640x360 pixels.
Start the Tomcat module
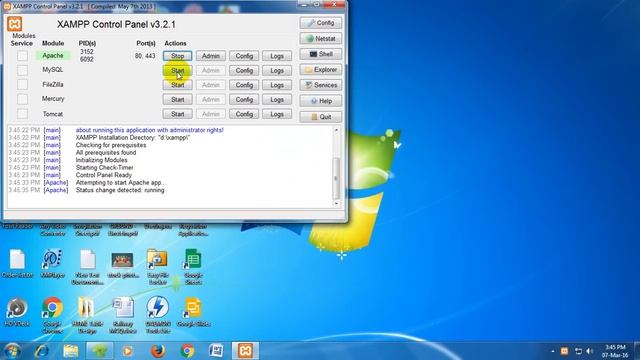(x=178, y=114)
